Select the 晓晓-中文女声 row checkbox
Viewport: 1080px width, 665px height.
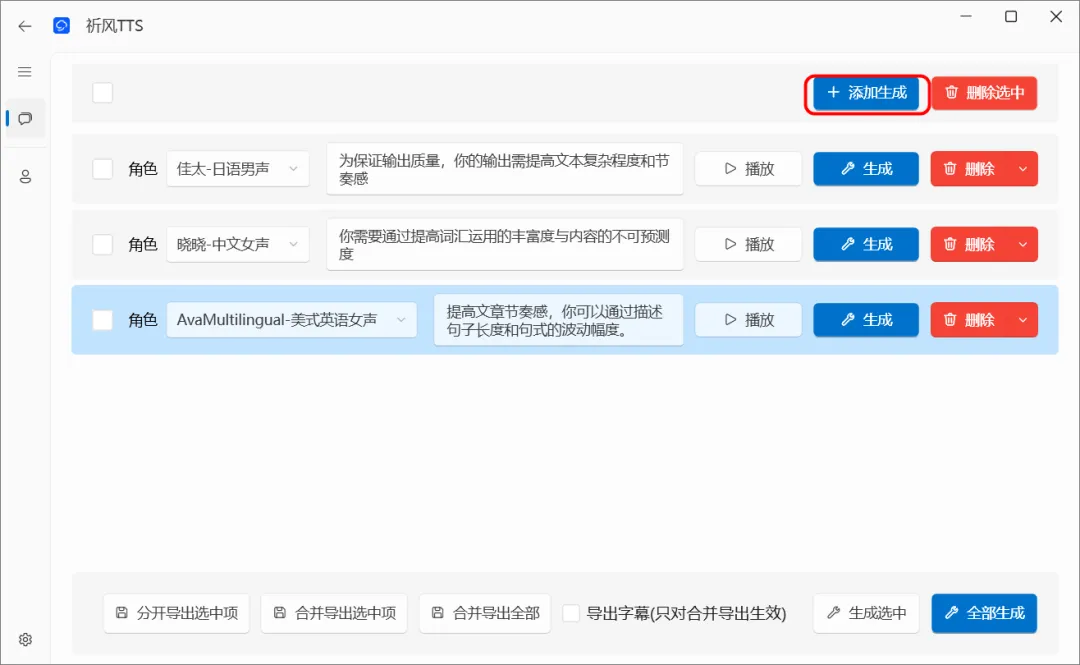[103, 244]
